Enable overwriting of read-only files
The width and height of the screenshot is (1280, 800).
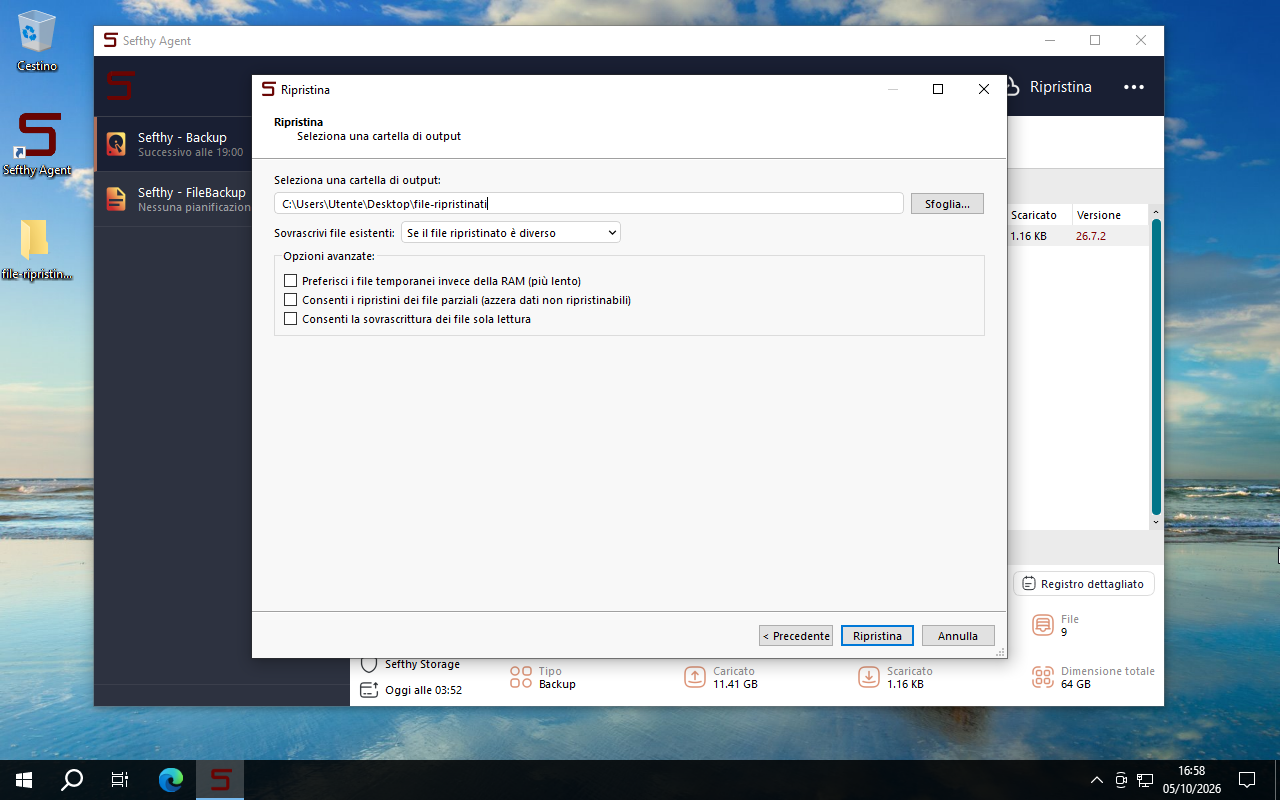click(291, 319)
